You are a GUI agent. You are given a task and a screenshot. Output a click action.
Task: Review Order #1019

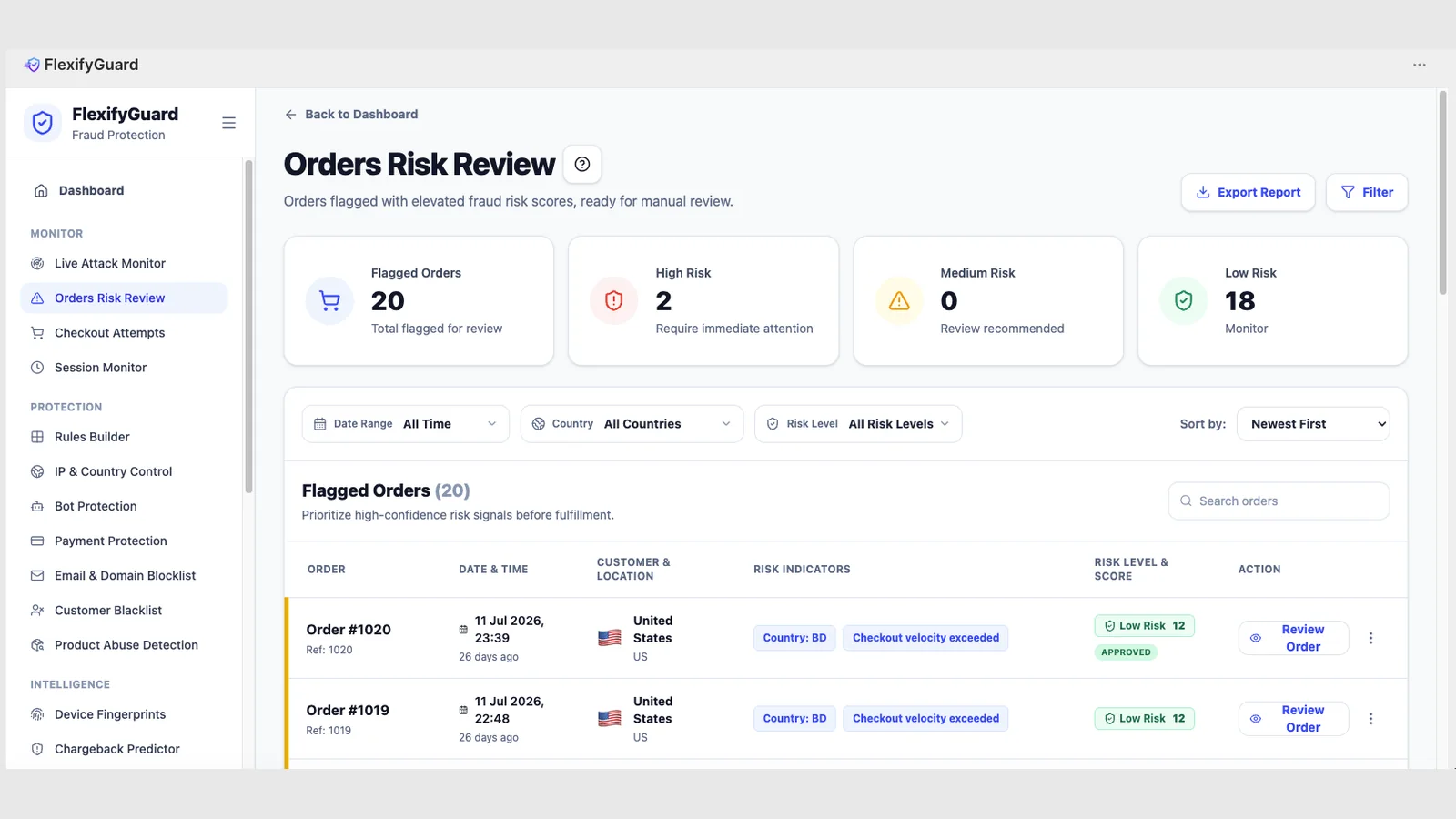click(1293, 719)
